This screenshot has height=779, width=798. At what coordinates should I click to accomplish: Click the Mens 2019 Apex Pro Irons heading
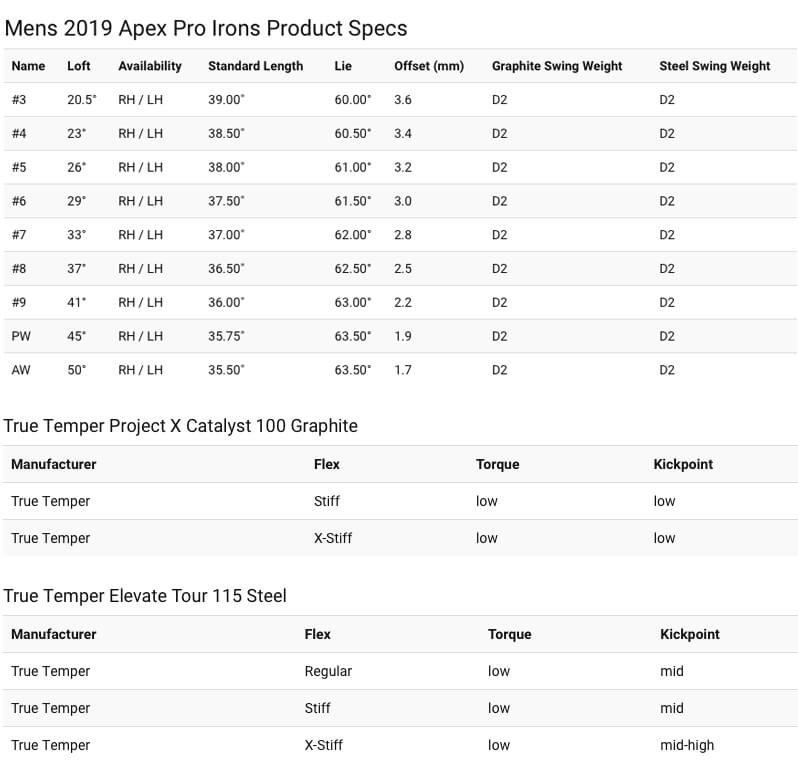[206, 28]
